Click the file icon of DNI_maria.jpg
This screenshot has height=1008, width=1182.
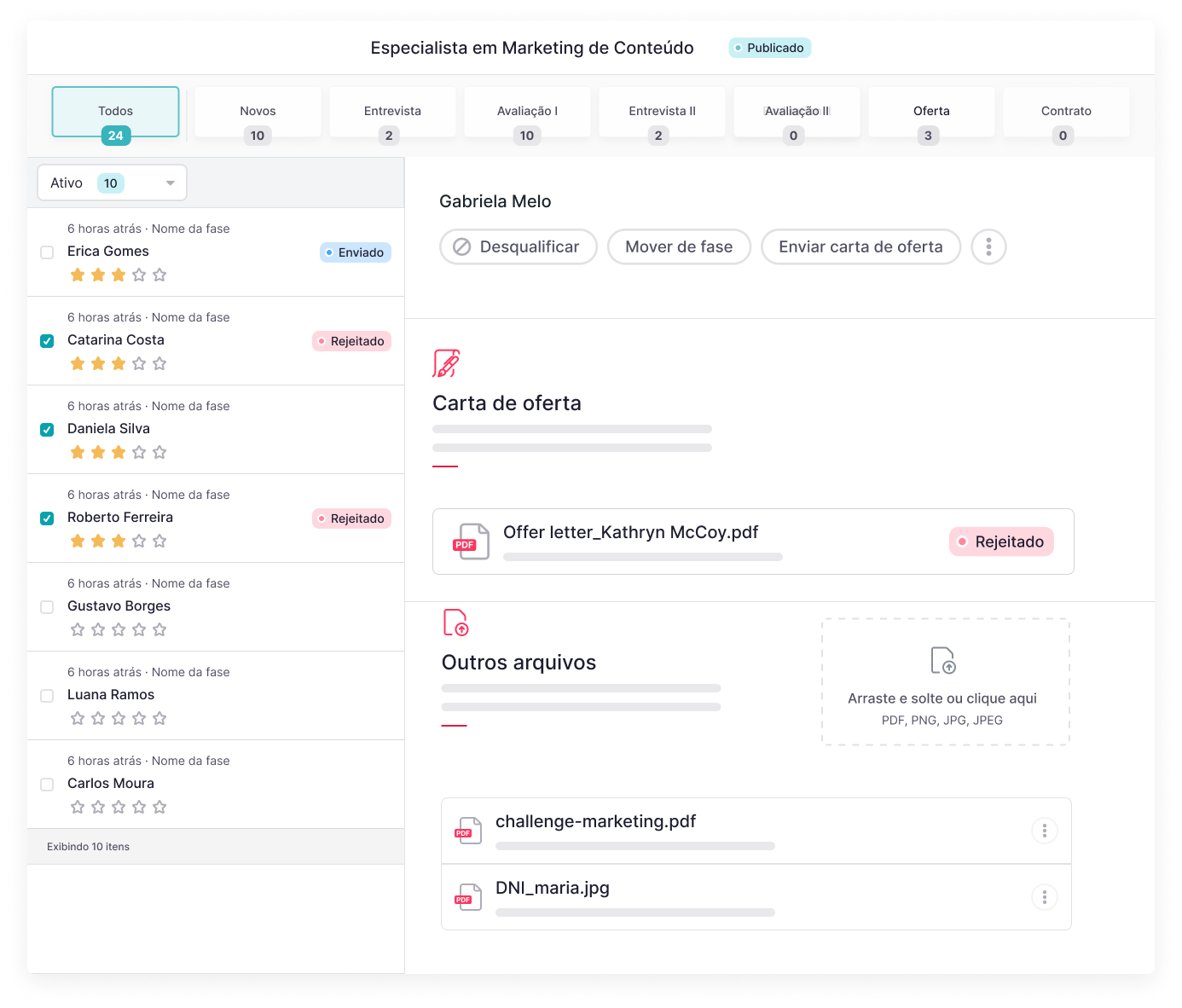click(x=468, y=897)
